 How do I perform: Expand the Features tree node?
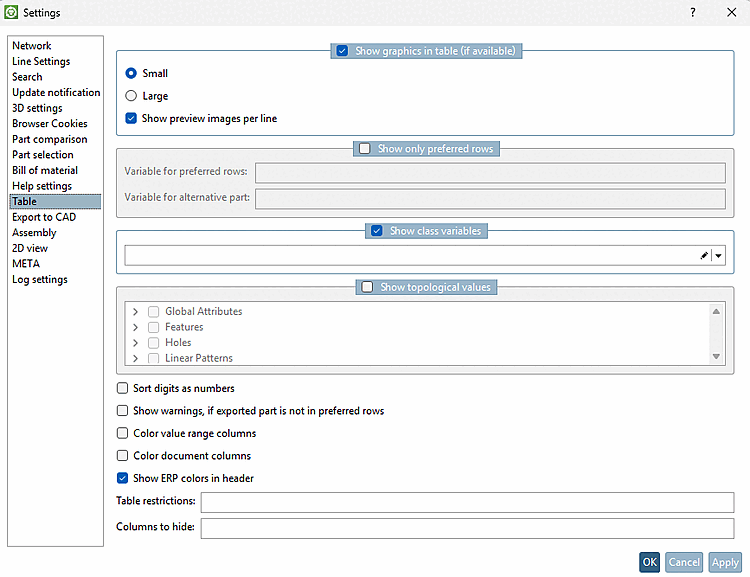pyautogui.click(x=135, y=327)
